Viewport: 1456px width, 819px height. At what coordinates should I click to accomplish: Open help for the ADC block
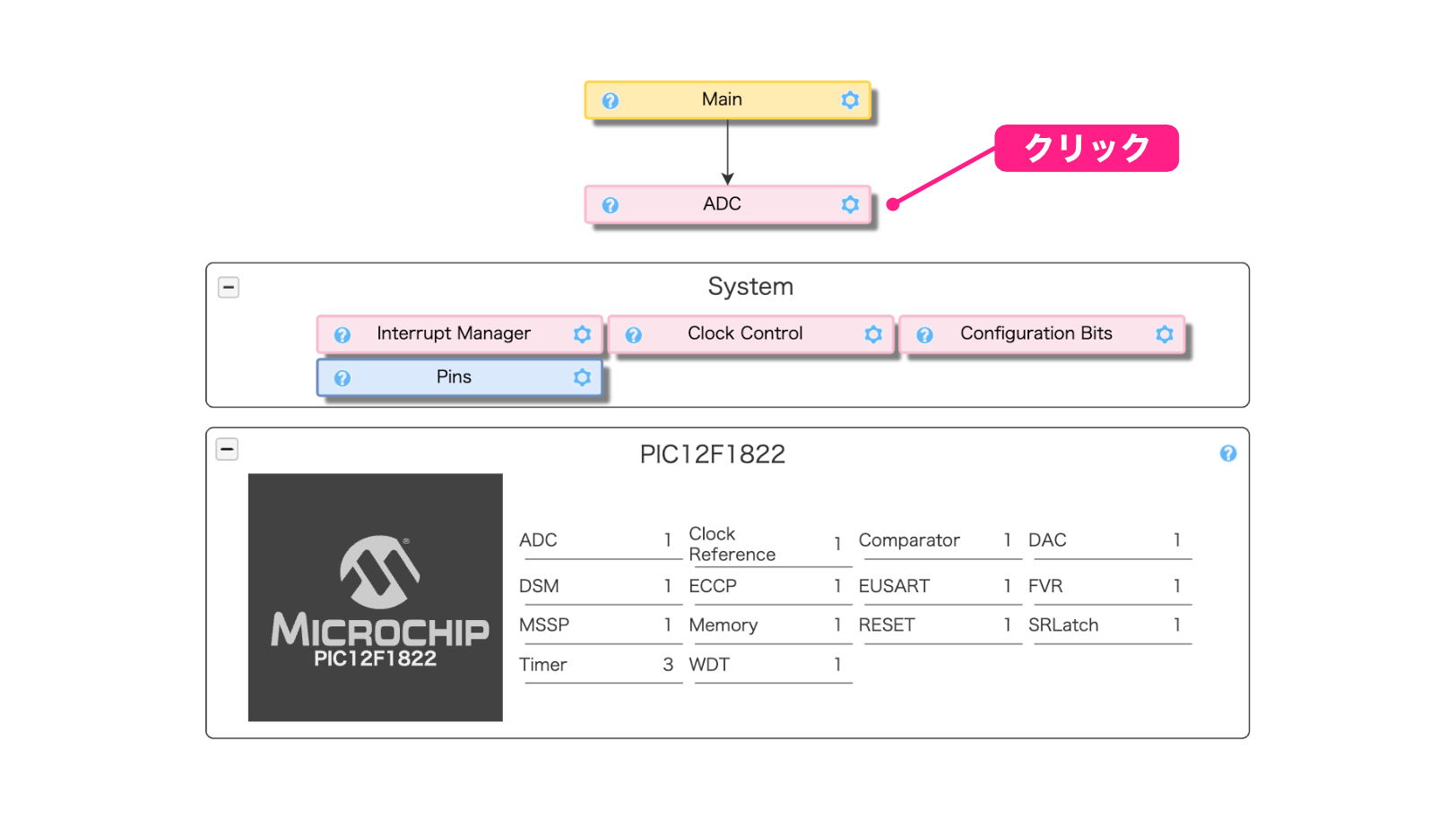click(x=610, y=205)
